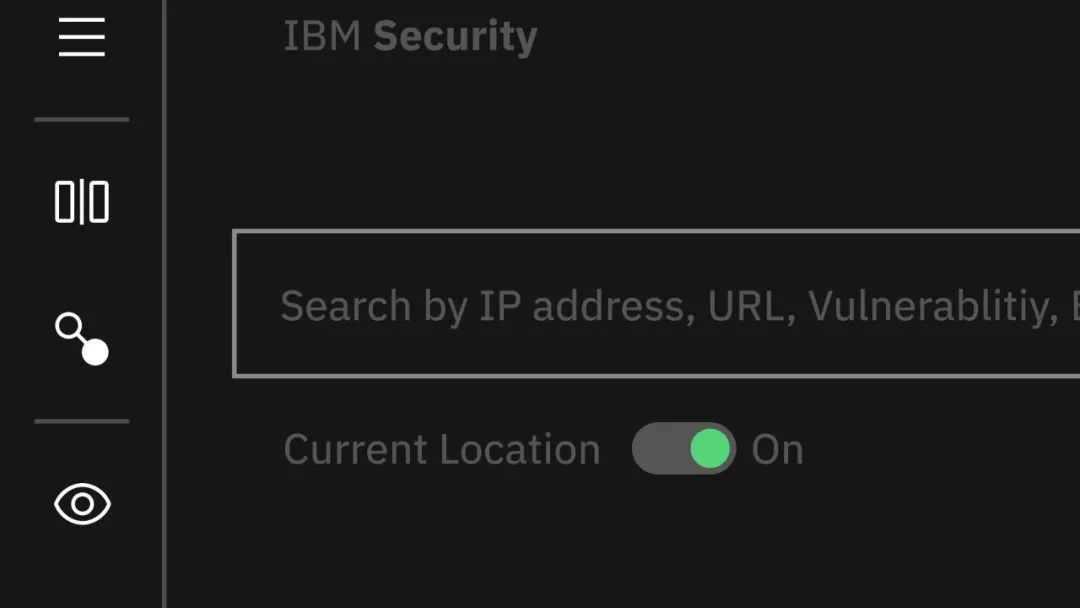Screen dimensions: 1080x608
Task: Select the connected nodes icon
Action: click(x=82, y=339)
